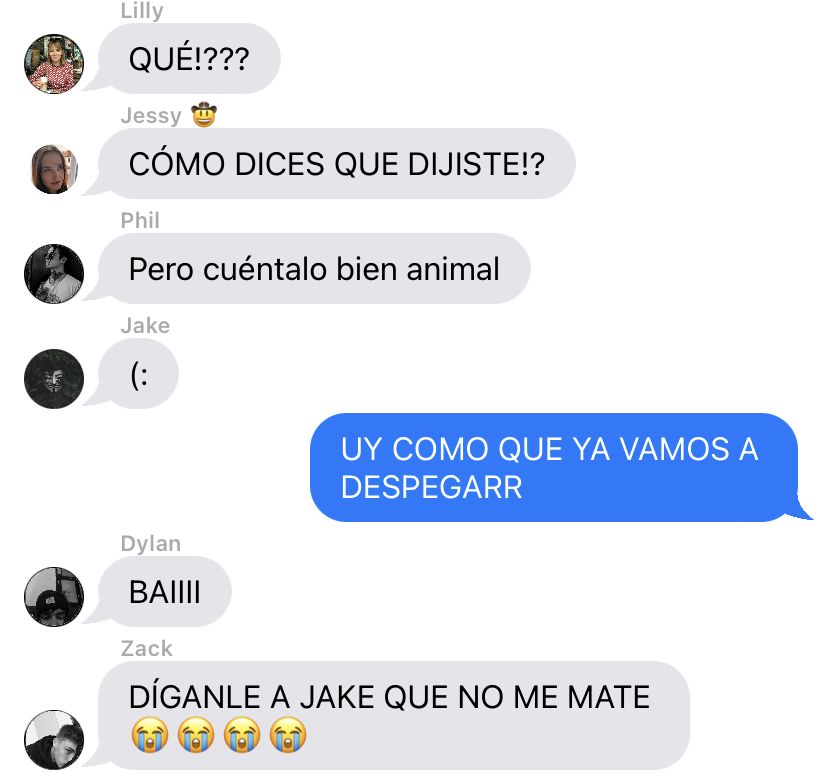Tap the last crying emoji in Zack's message
The height and width of the screenshot is (777, 828).
tap(288, 734)
